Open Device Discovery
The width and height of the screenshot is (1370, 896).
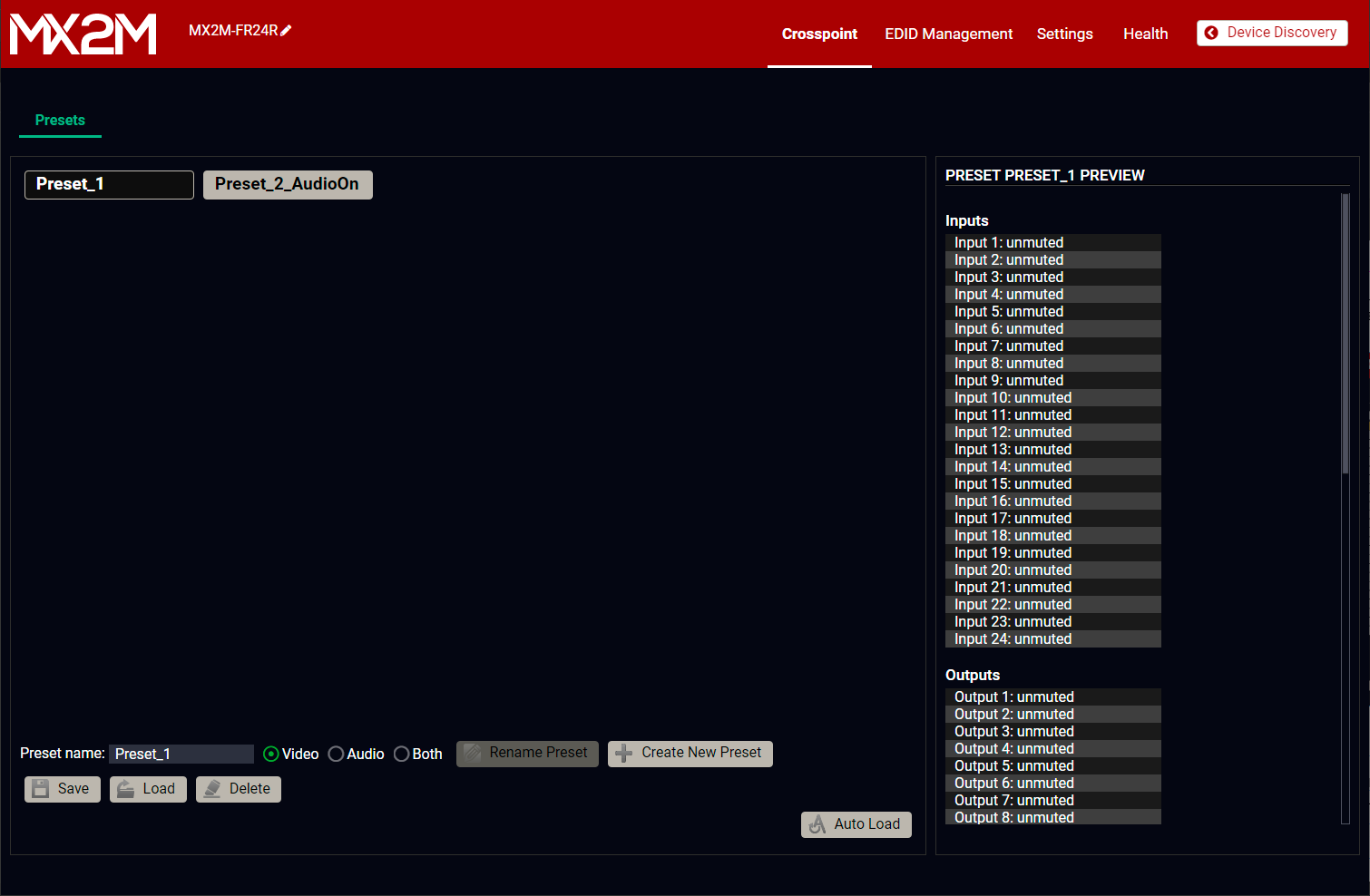pyautogui.click(x=1272, y=33)
